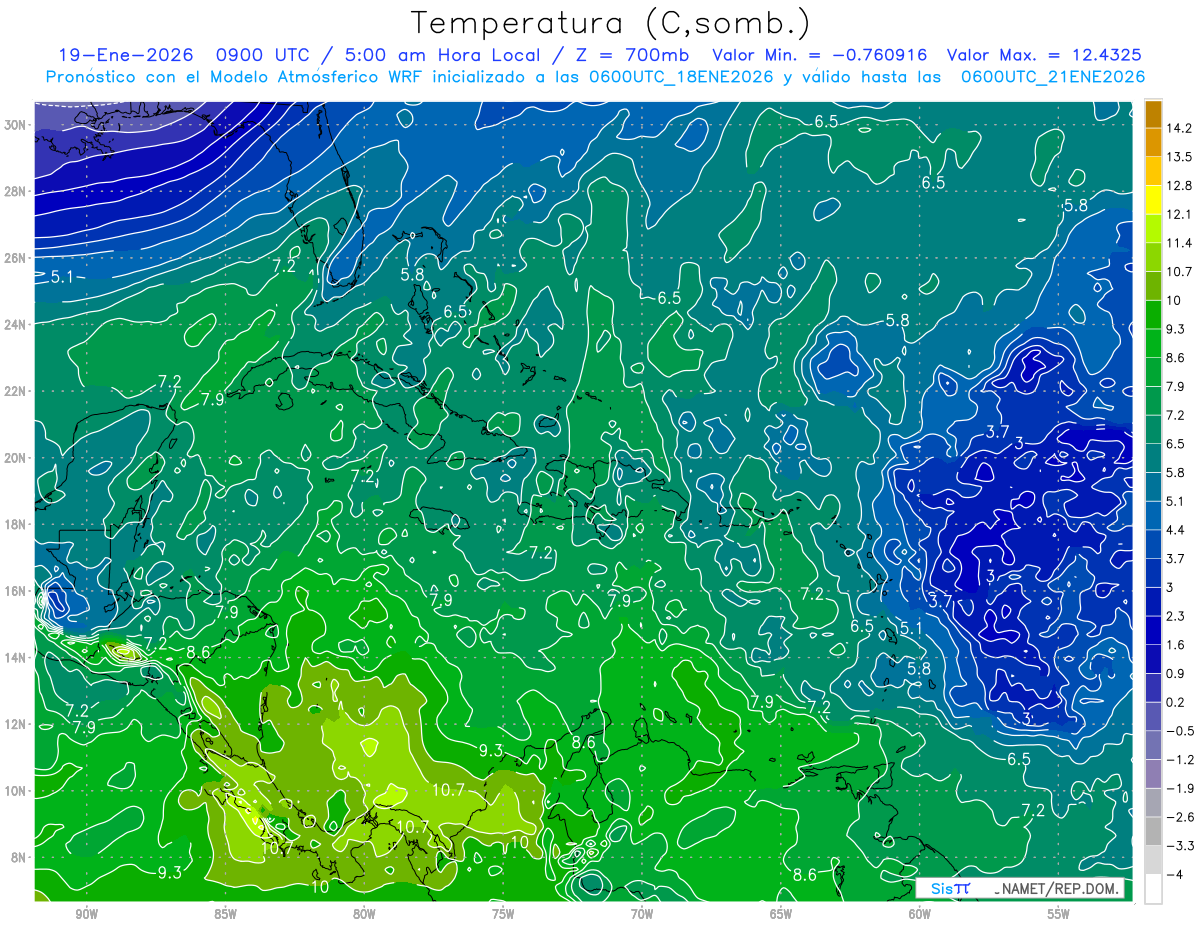Pick the yellow swatch between 12.1 and 12.8

point(1153,200)
